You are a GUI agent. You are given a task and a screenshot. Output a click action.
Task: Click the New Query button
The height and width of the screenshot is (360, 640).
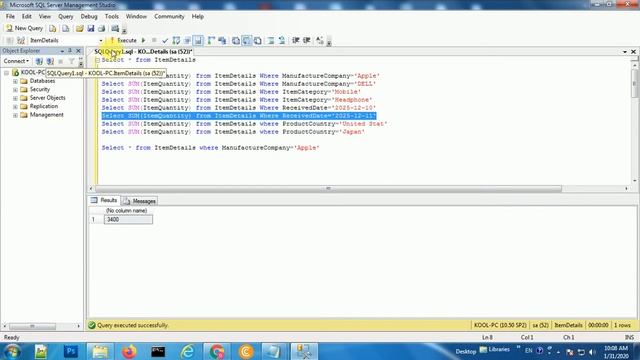[24, 28]
